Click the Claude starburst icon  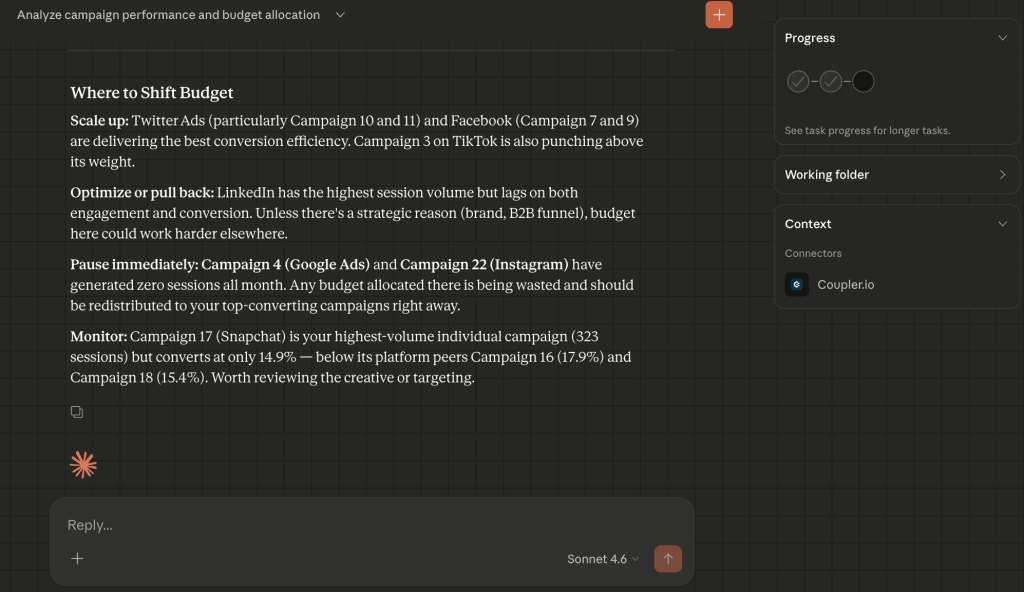83,463
